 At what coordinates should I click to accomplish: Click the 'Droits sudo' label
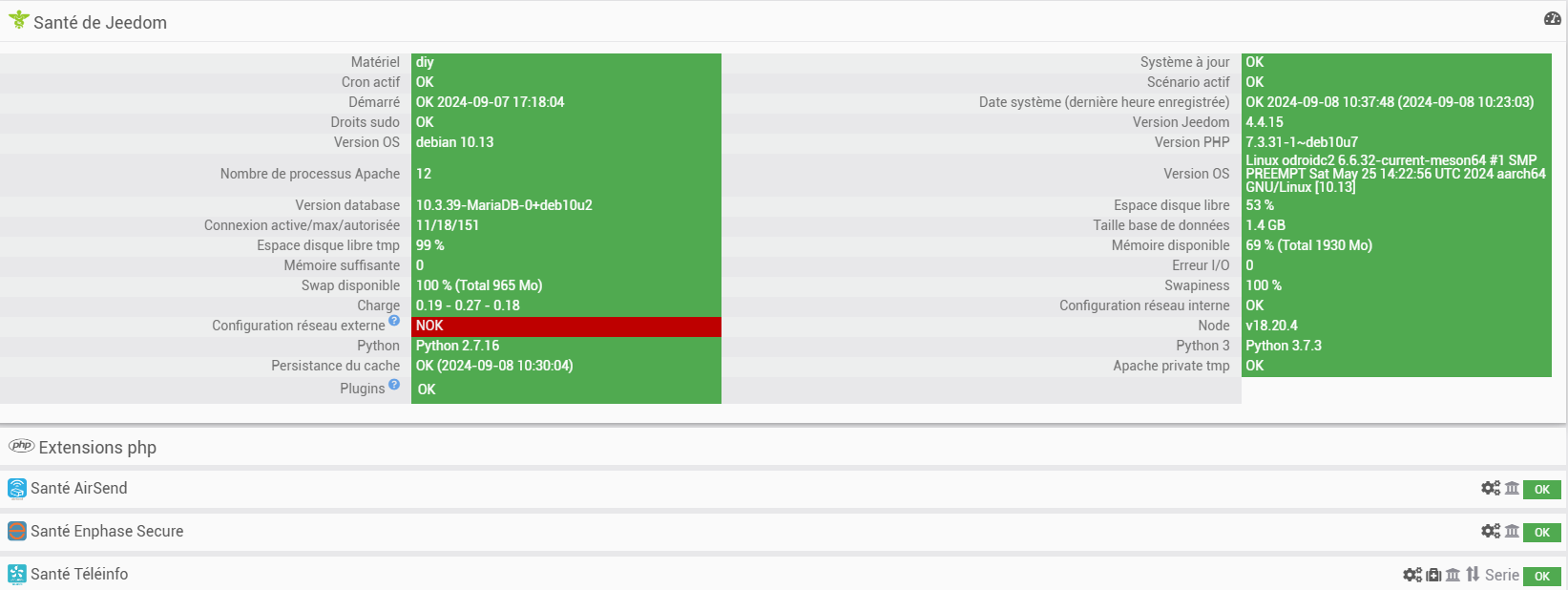[x=366, y=122]
